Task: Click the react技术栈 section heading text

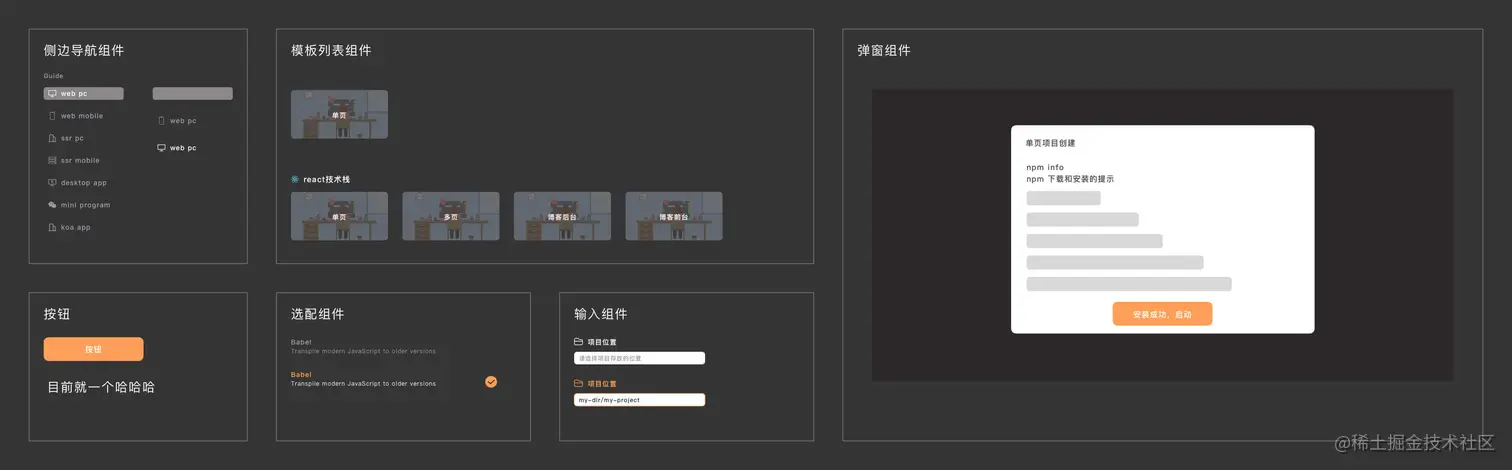Action: pyautogui.click(x=327, y=179)
